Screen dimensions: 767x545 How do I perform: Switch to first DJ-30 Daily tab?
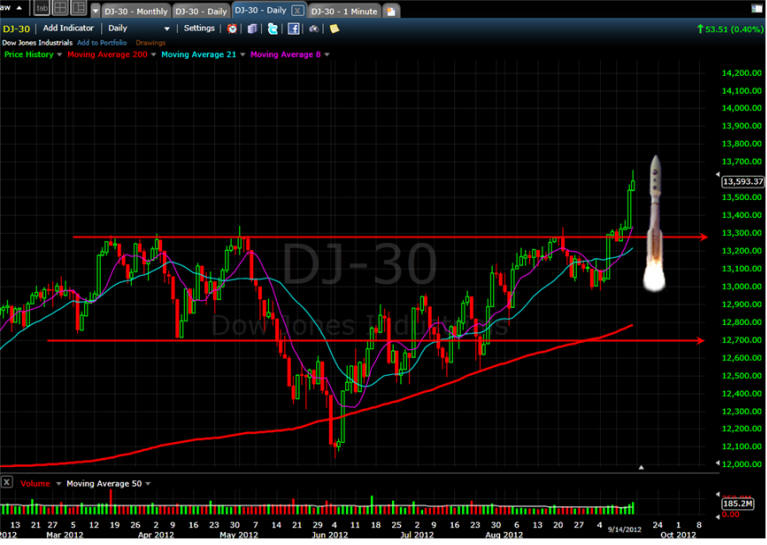[201, 11]
